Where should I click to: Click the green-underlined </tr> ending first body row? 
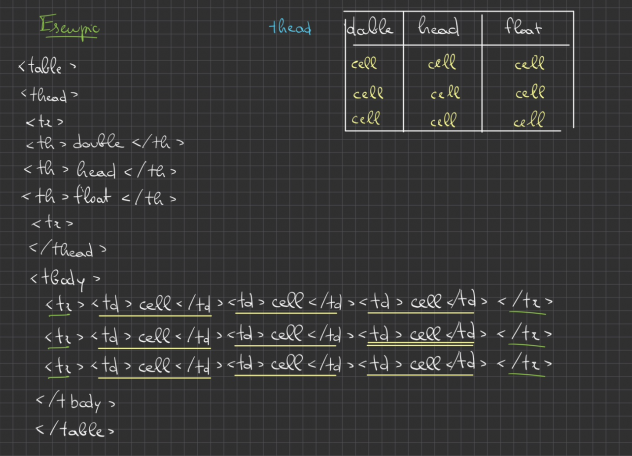(x=525, y=302)
